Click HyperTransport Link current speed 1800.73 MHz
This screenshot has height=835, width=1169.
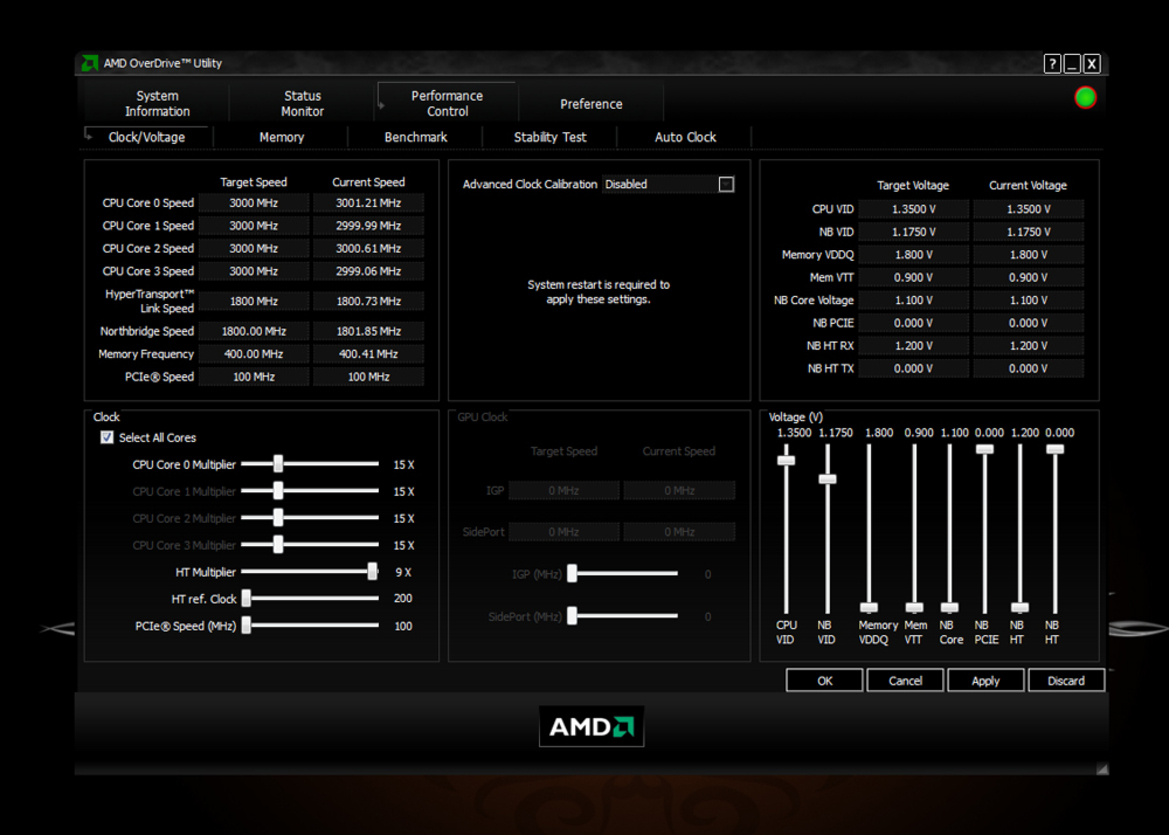tap(368, 301)
